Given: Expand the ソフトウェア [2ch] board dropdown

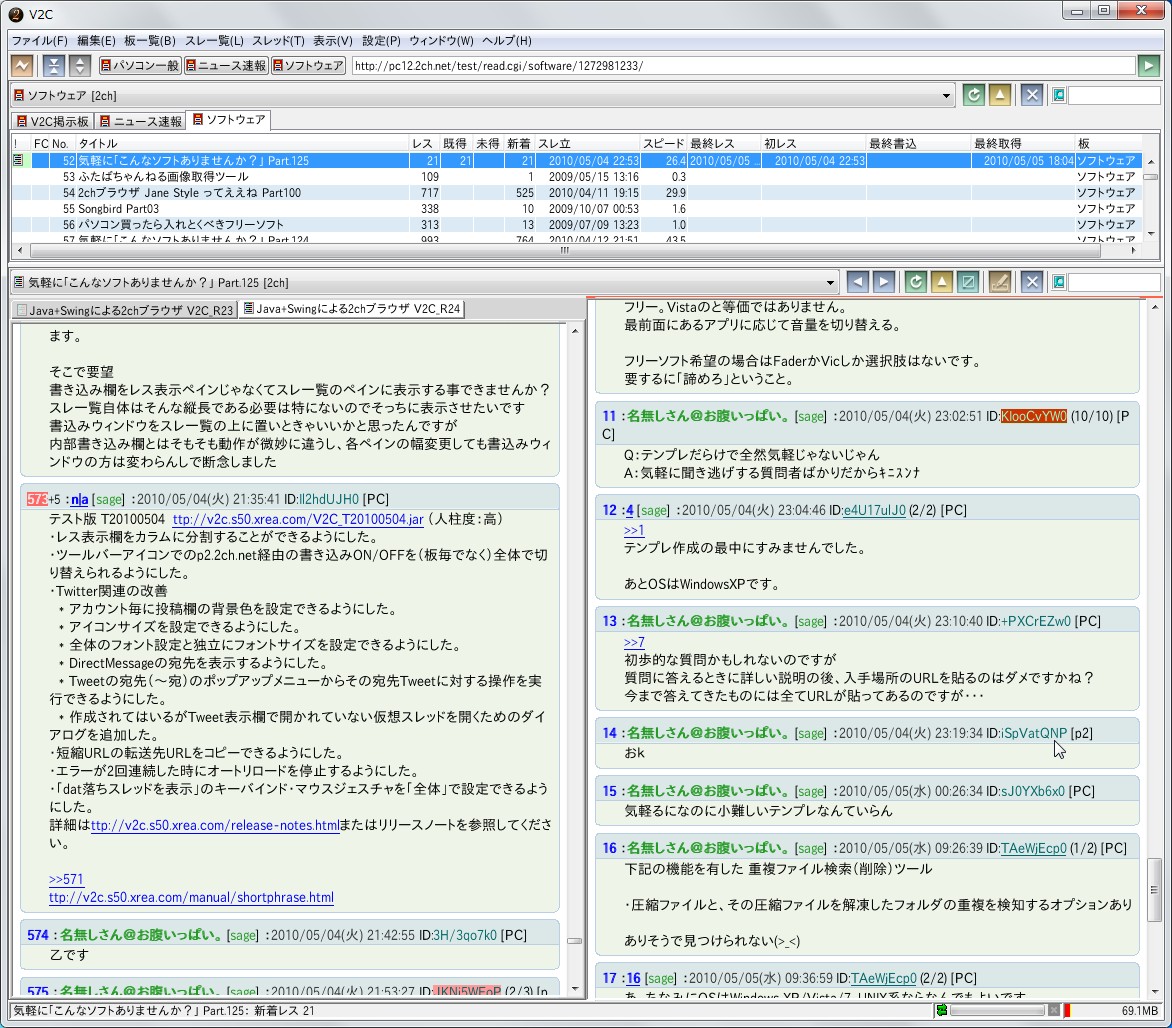Looking at the screenshot, I should click(x=946, y=96).
